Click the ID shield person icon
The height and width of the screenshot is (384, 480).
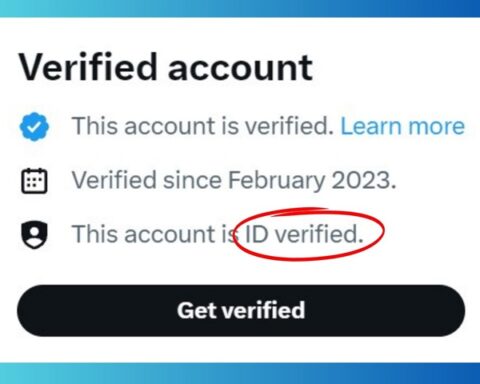pyautogui.click(x=34, y=235)
